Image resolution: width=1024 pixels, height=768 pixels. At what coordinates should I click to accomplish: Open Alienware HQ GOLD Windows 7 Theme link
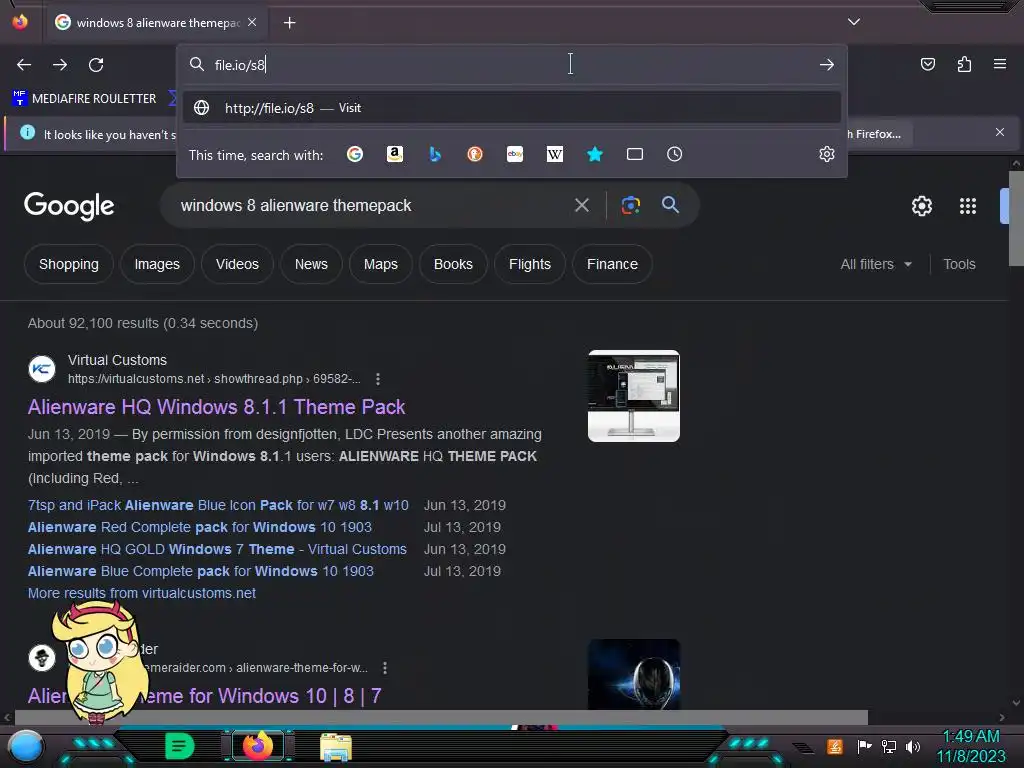[x=217, y=549]
